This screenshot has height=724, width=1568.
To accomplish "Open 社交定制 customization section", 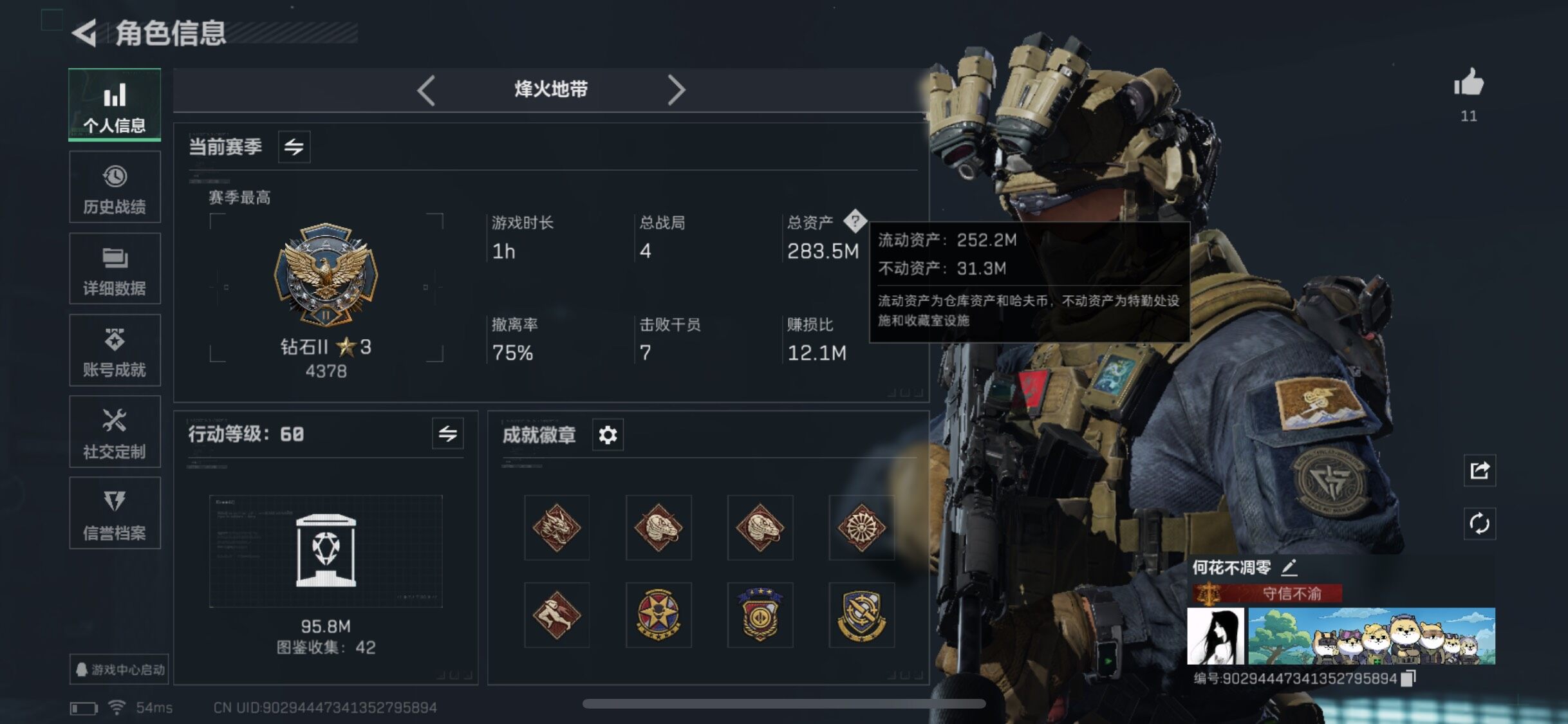I will tap(115, 431).
